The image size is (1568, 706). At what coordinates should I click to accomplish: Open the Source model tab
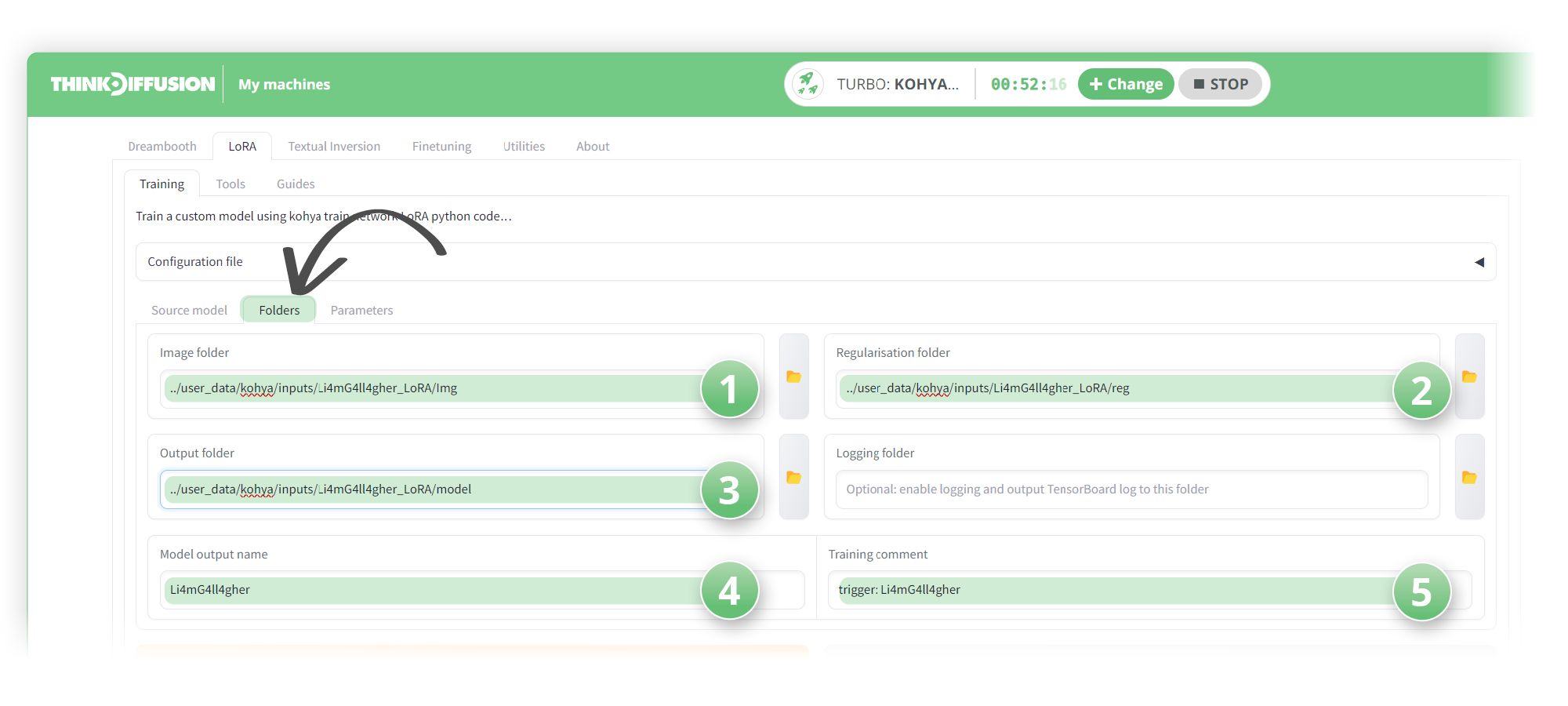coord(188,310)
